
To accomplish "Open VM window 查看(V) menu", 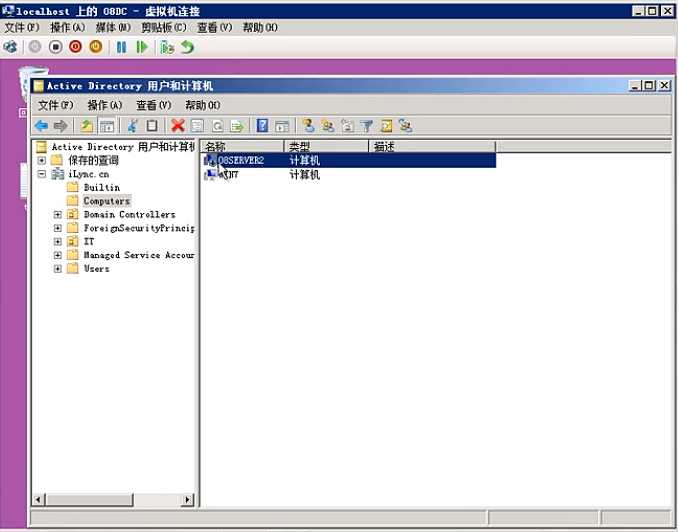I will [x=214, y=28].
